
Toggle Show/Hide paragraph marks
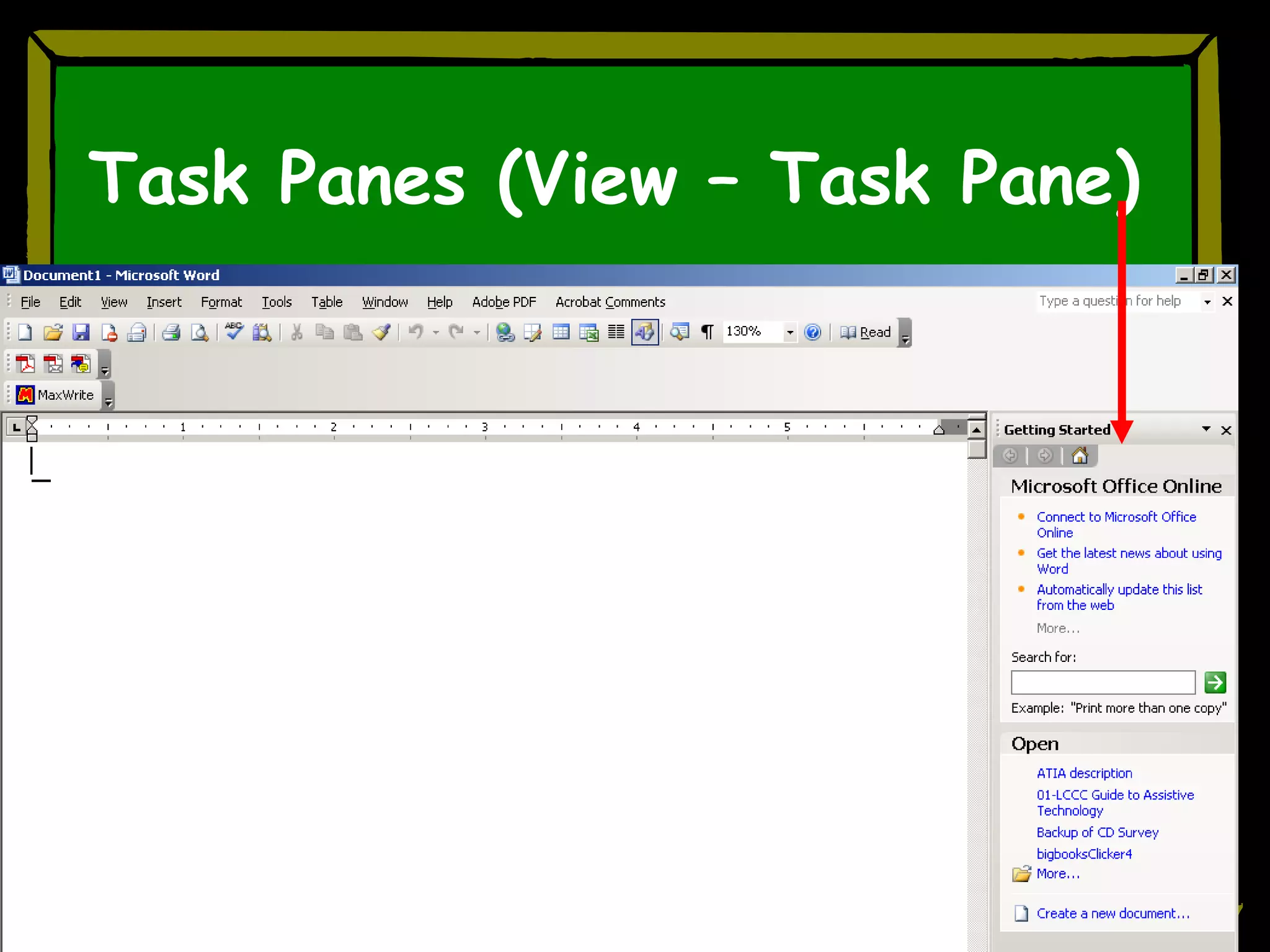[x=707, y=332]
